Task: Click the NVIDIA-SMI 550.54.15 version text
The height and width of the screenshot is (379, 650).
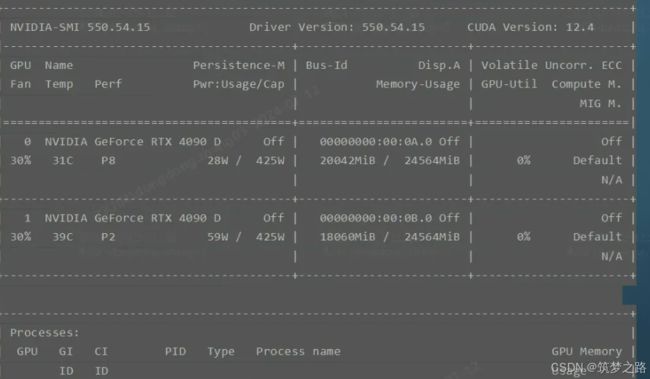Action: [80, 27]
